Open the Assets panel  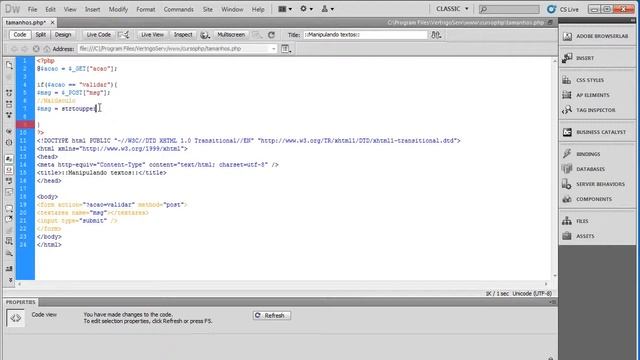597,236
